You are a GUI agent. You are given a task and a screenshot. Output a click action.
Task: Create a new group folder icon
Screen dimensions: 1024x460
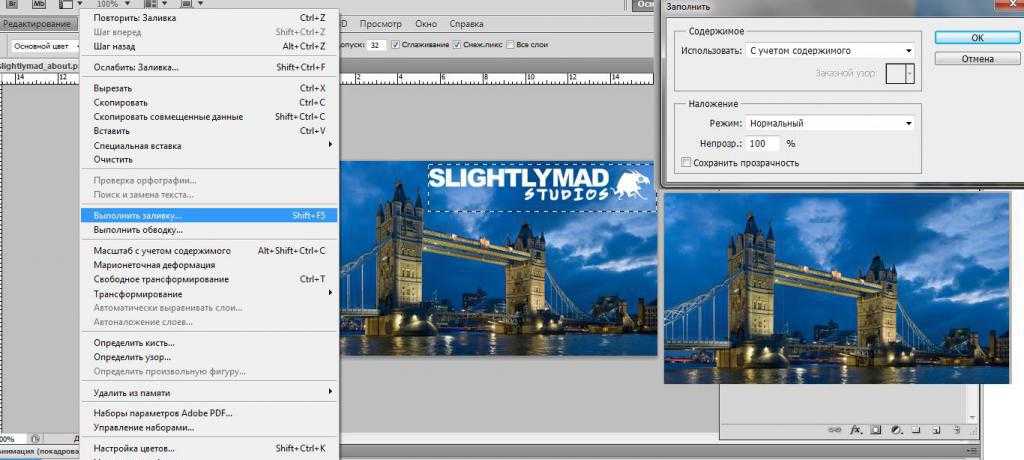tap(916, 429)
